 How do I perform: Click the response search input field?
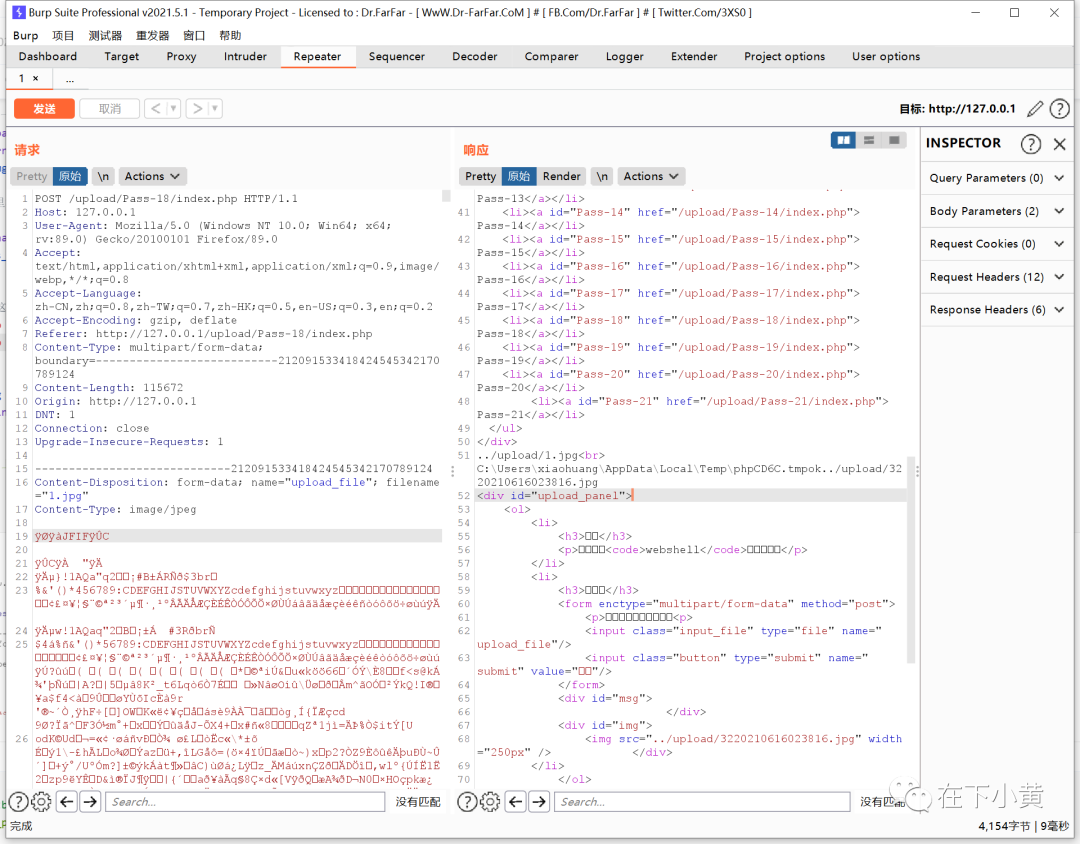pos(702,801)
